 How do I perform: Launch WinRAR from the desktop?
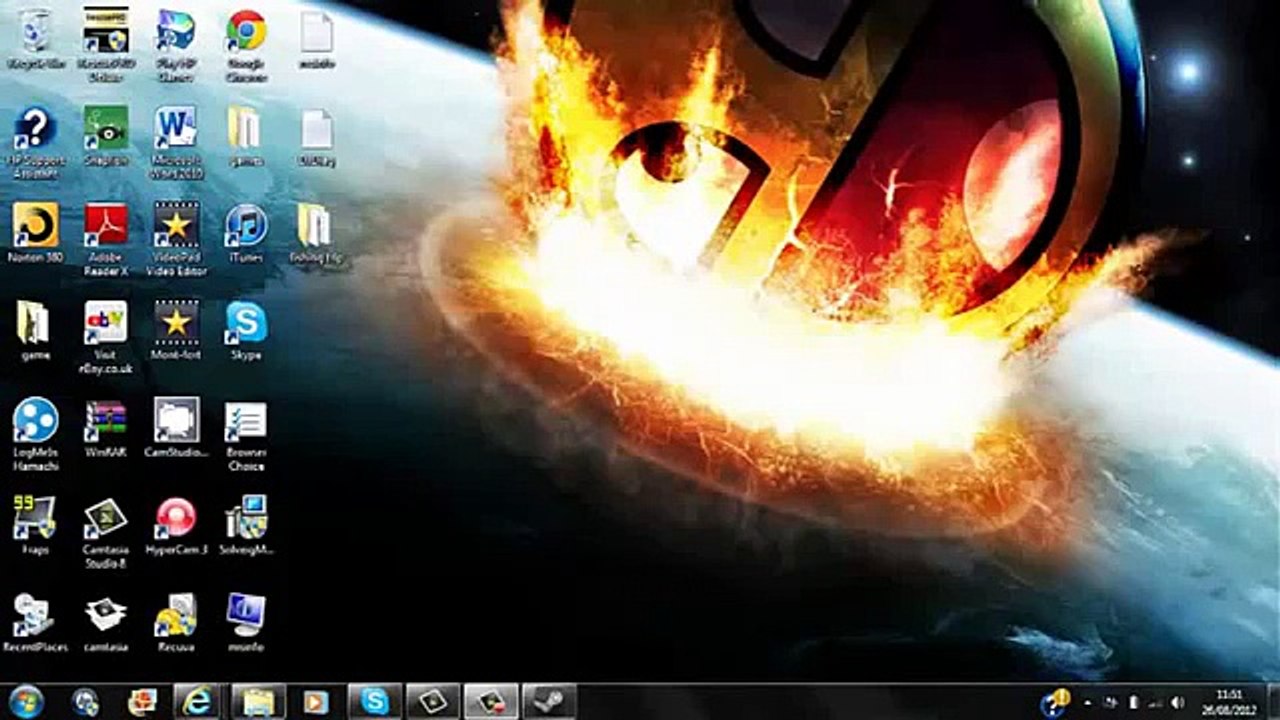pos(106,428)
